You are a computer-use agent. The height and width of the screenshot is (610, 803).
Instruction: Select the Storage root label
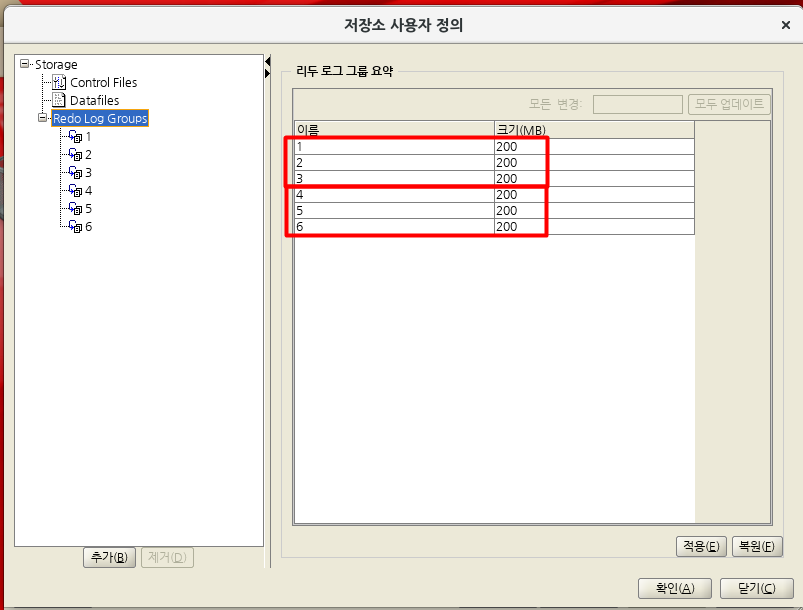pyautogui.click(x=56, y=64)
